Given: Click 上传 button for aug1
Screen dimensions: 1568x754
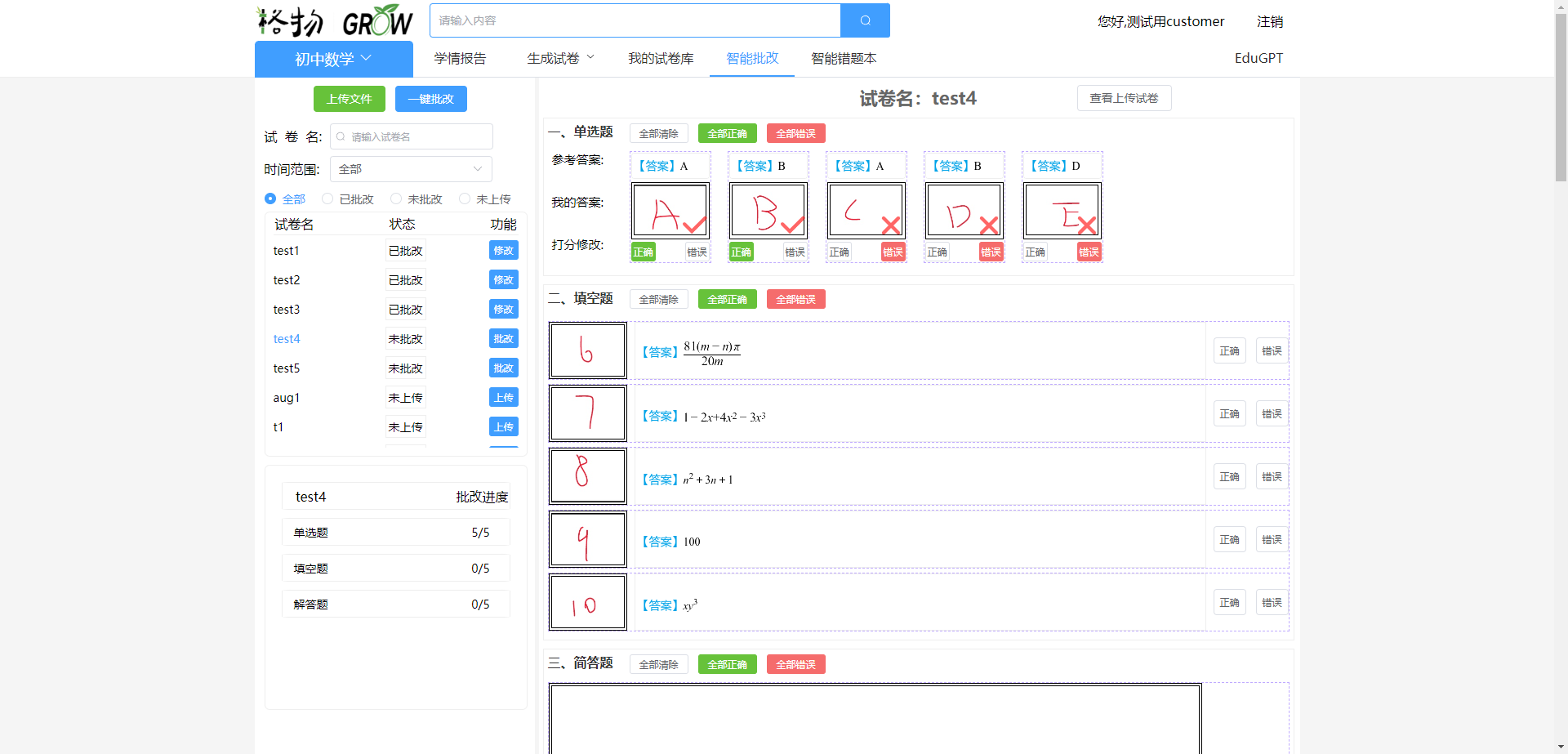Looking at the screenshot, I should coord(504,398).
